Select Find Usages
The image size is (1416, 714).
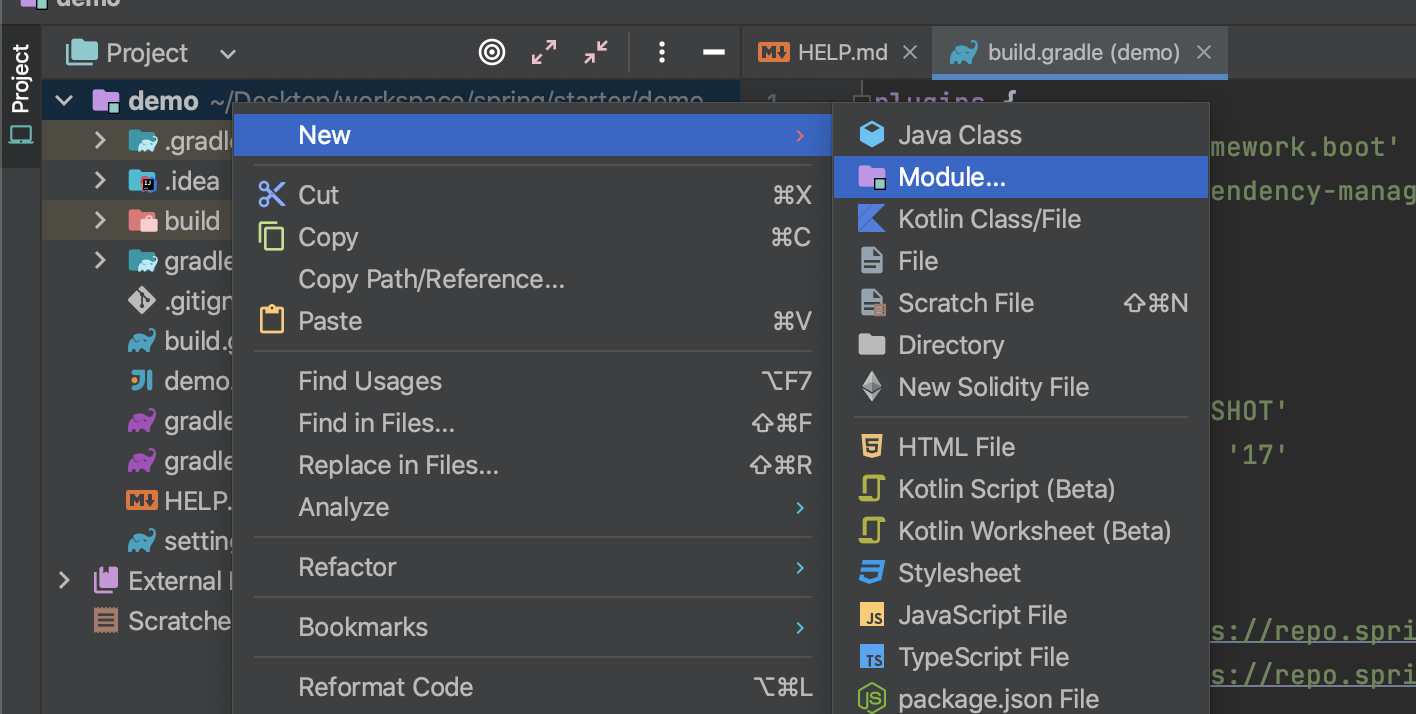click(532, 381)
